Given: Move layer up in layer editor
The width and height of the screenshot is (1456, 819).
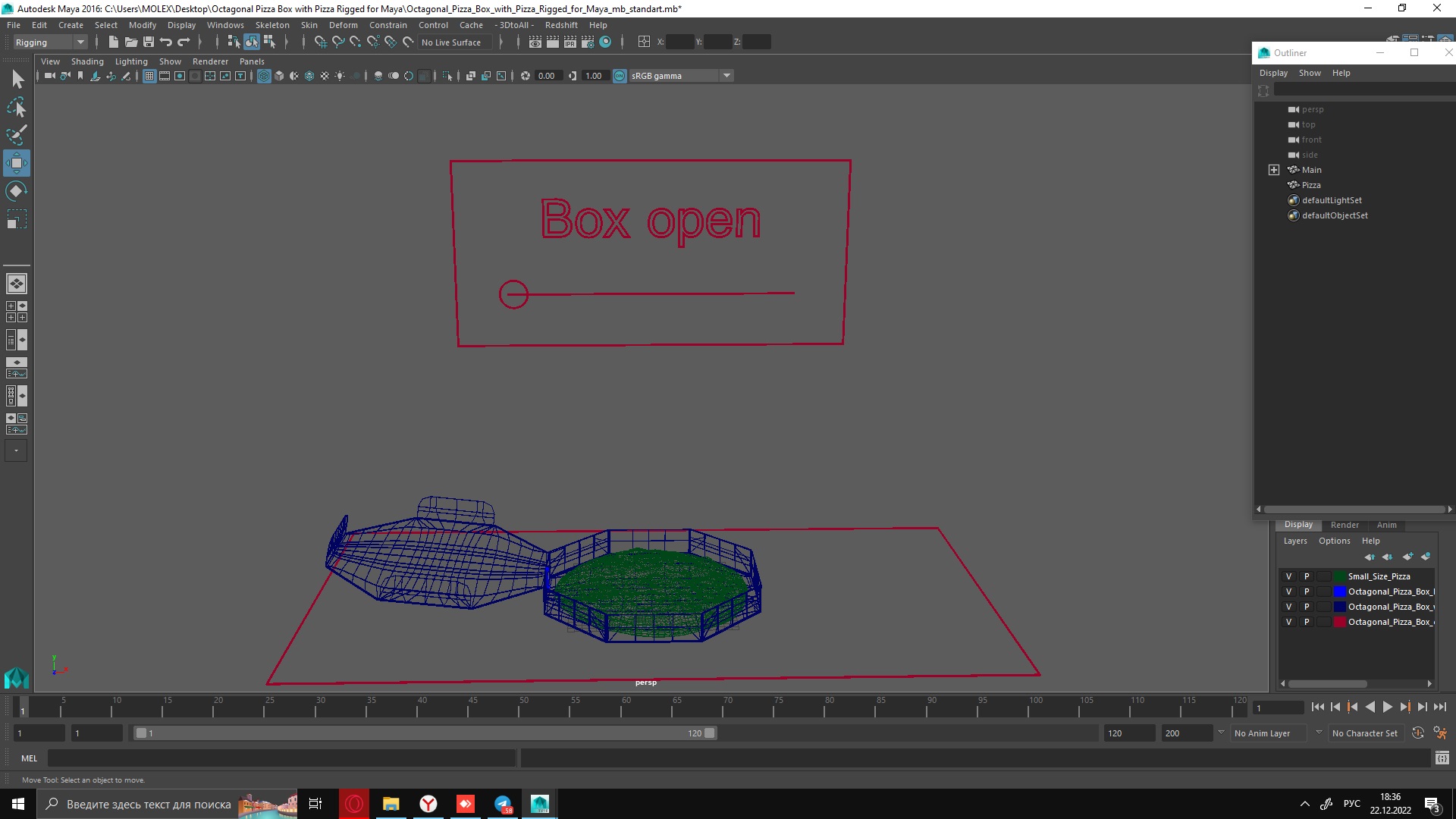Looking at the screenshot, I should point(1370,557).
